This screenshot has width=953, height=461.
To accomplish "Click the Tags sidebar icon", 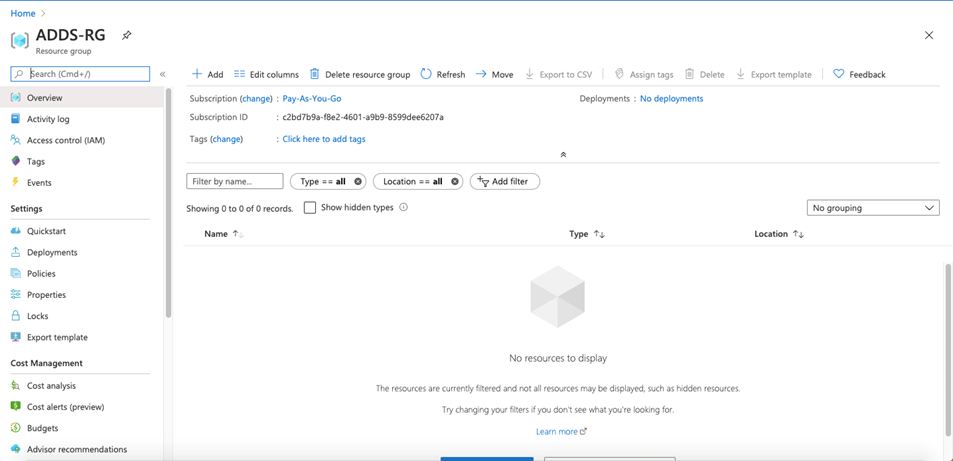I will (x=16, y=161).
